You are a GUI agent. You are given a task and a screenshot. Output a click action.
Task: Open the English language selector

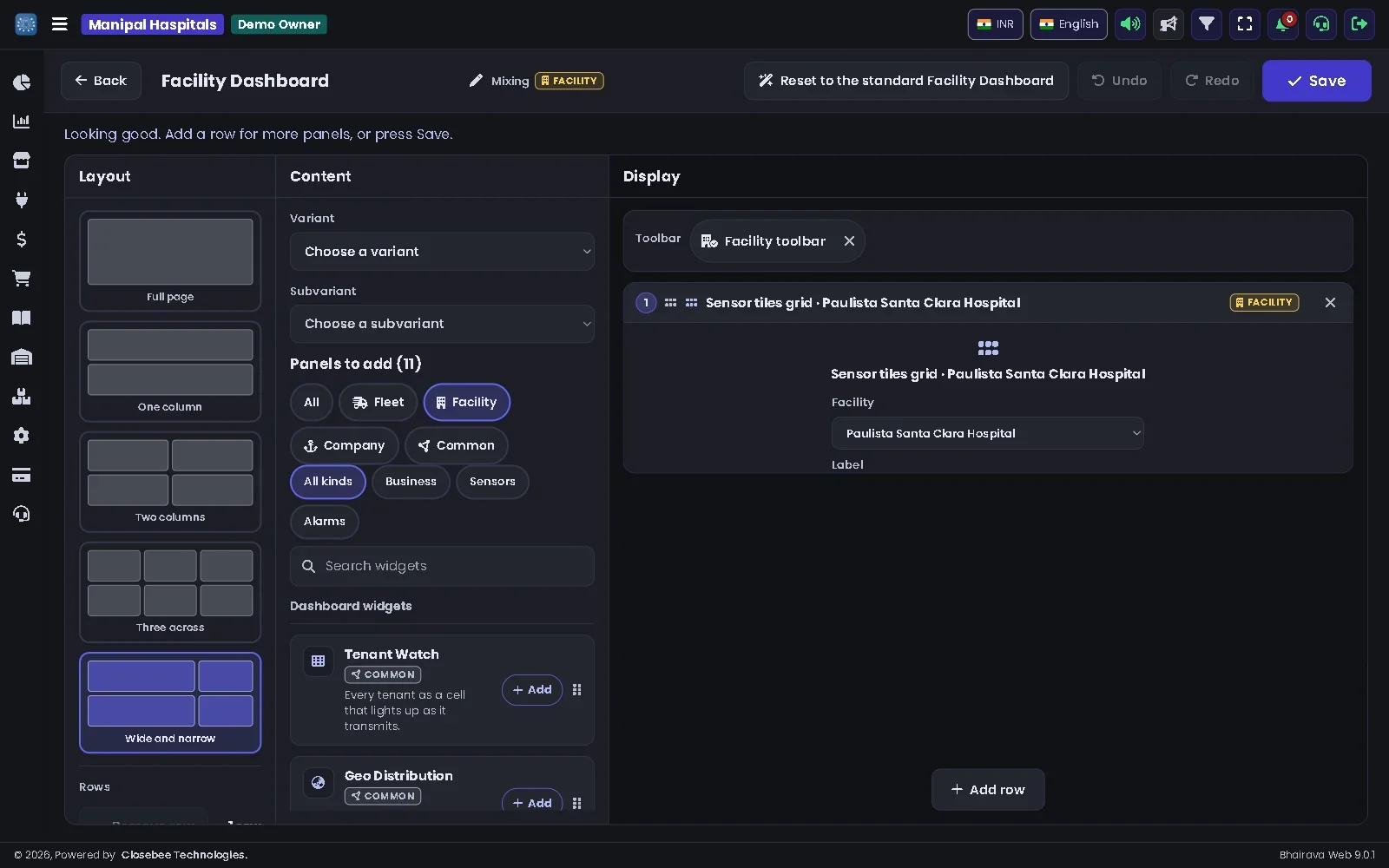pyautogui.click(x=1069, y=24)
